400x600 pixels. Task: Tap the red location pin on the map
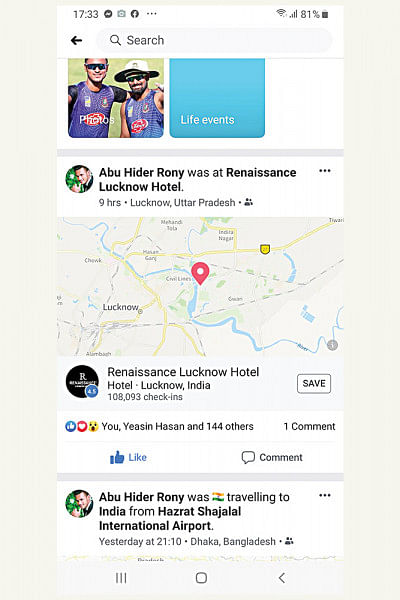(x=200, y=274)
